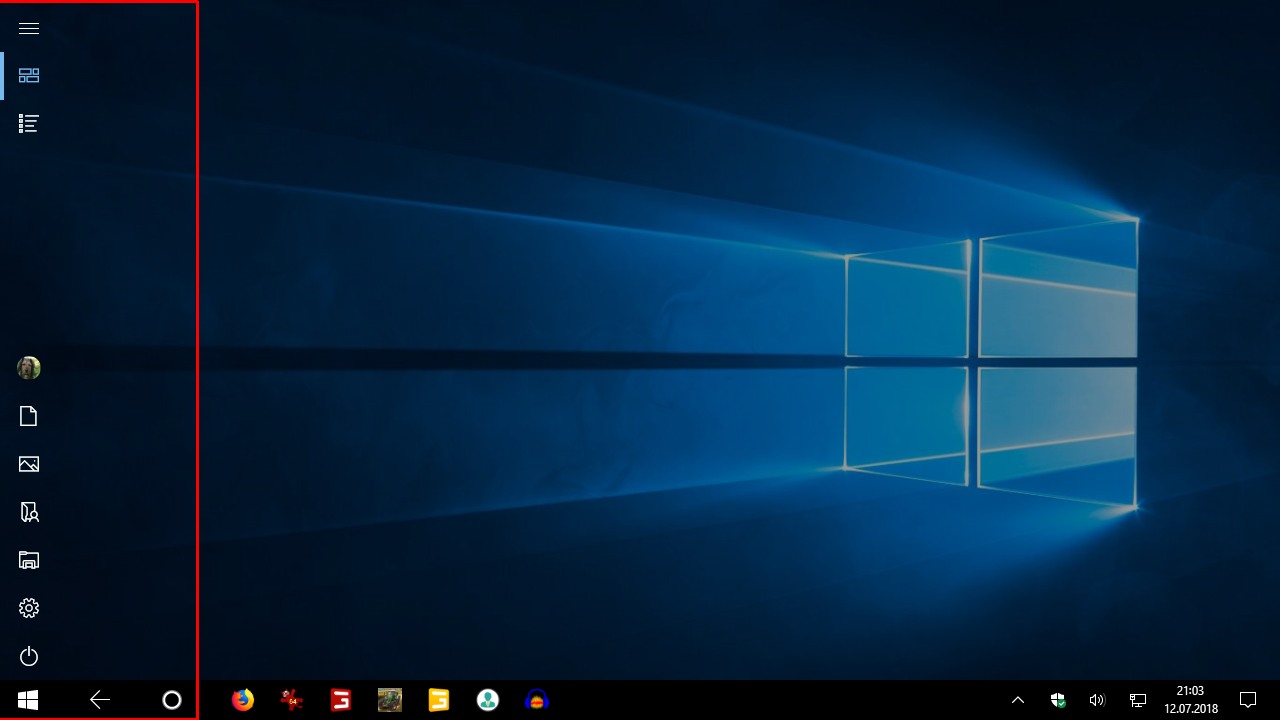The image size is (1280, 720).
Task: Open the green circular person icon app
Action: 487,700
